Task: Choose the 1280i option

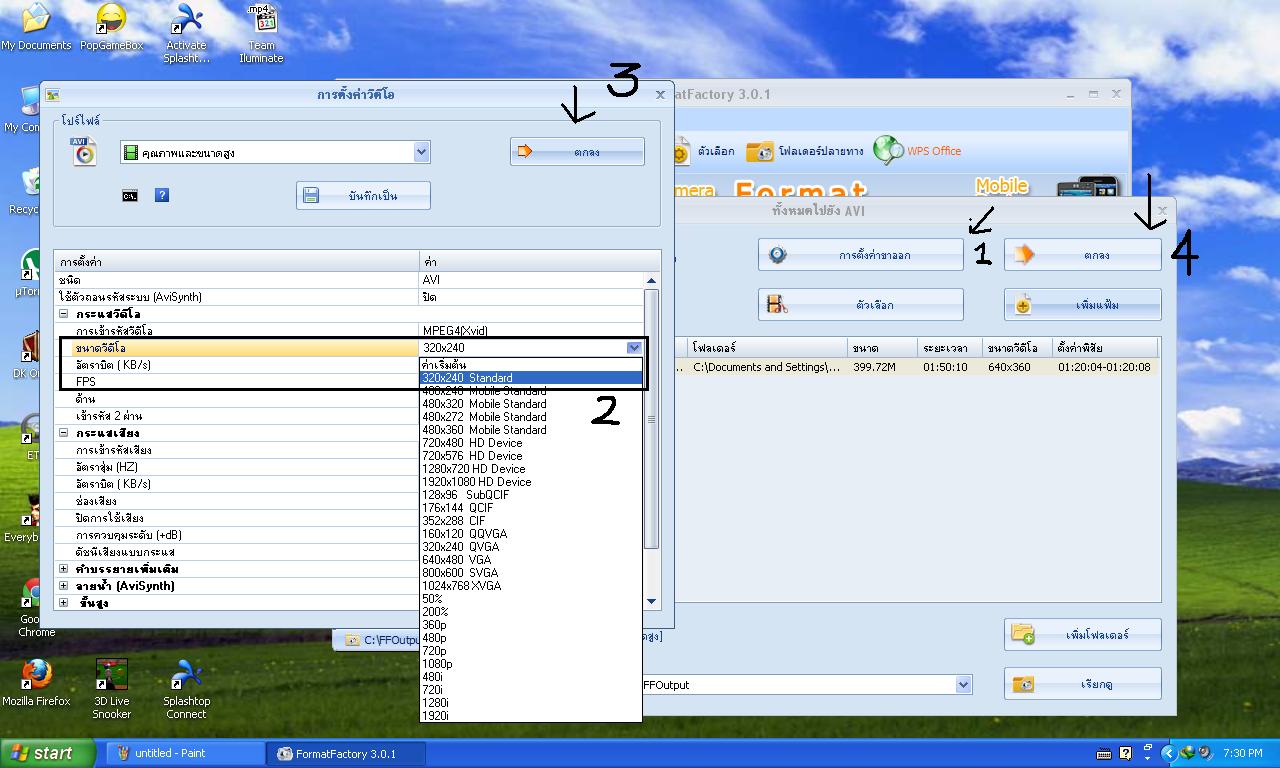Action: click(531, 703)
